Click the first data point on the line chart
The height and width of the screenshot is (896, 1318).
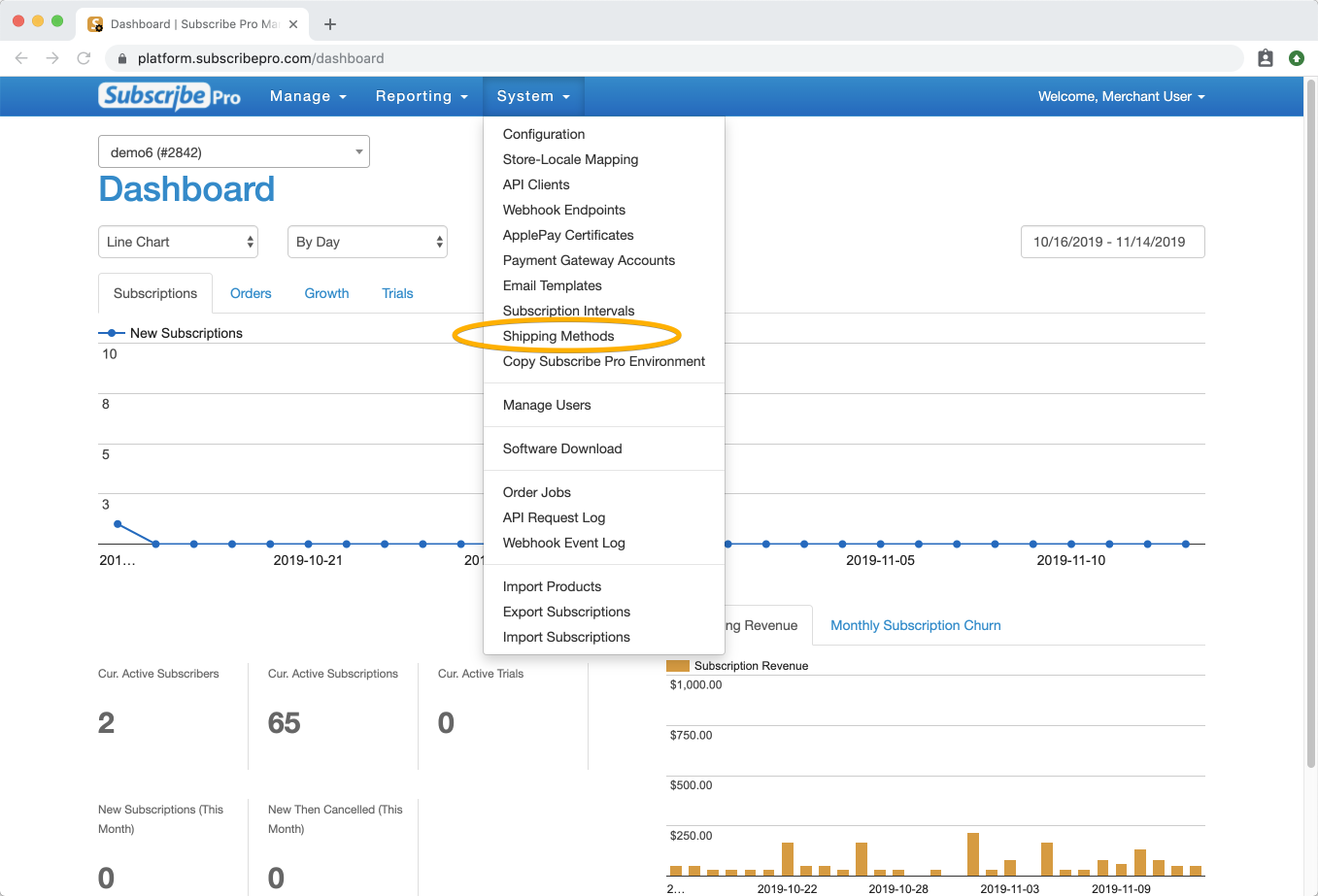[118, 524]
